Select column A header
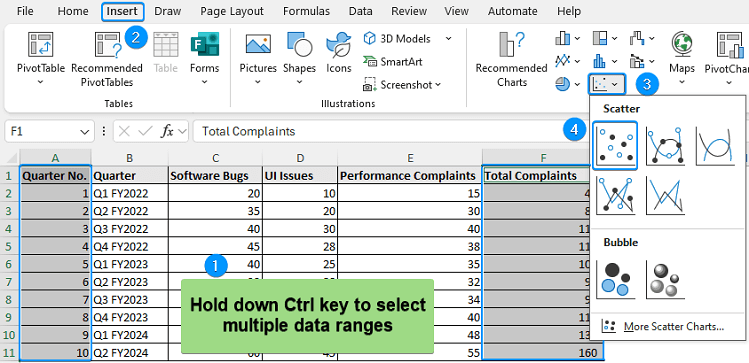Viewport: 749px width, 363px height. [55, 158]
